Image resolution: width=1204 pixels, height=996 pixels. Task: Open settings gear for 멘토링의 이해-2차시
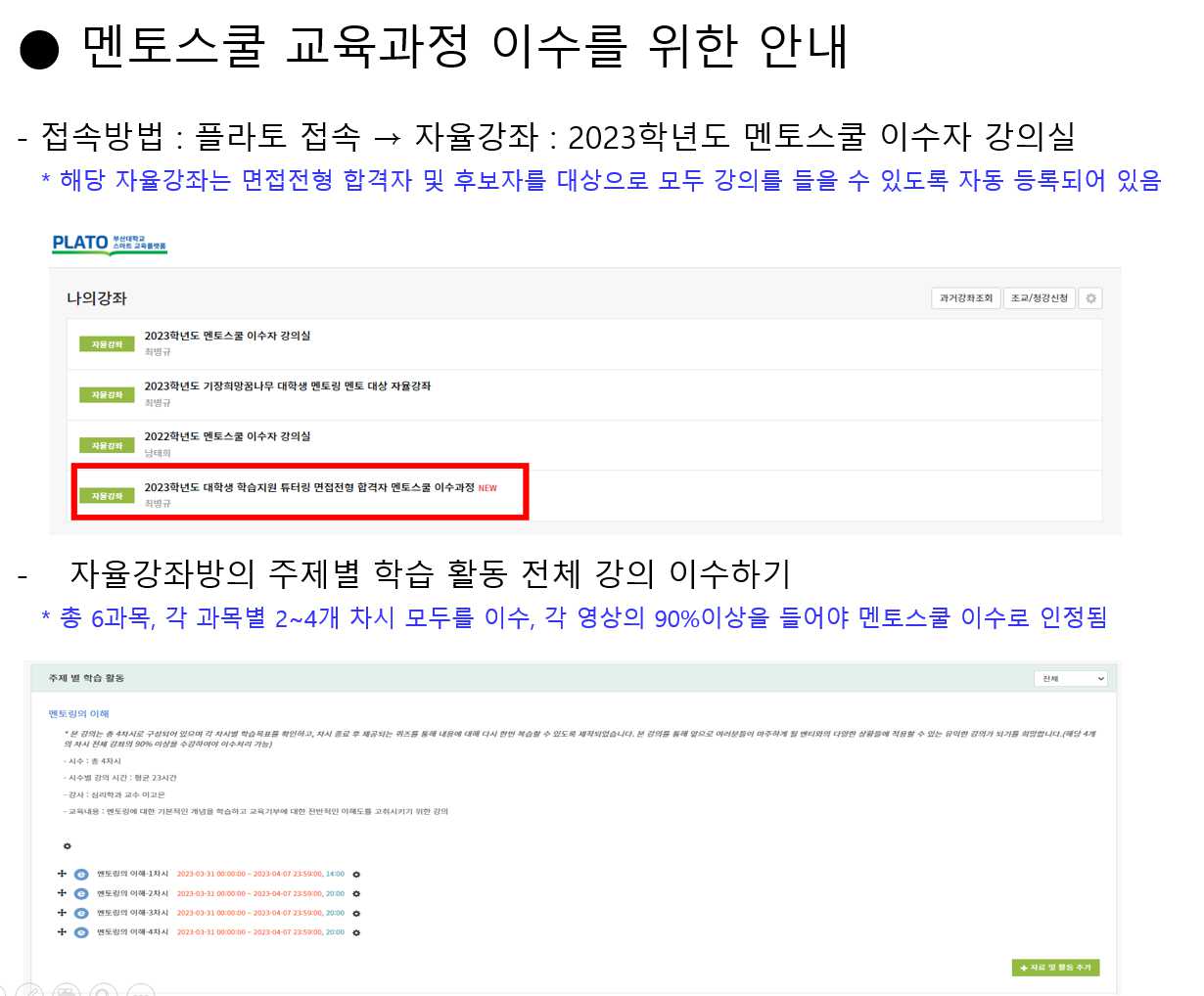click(x=356, y=894)
